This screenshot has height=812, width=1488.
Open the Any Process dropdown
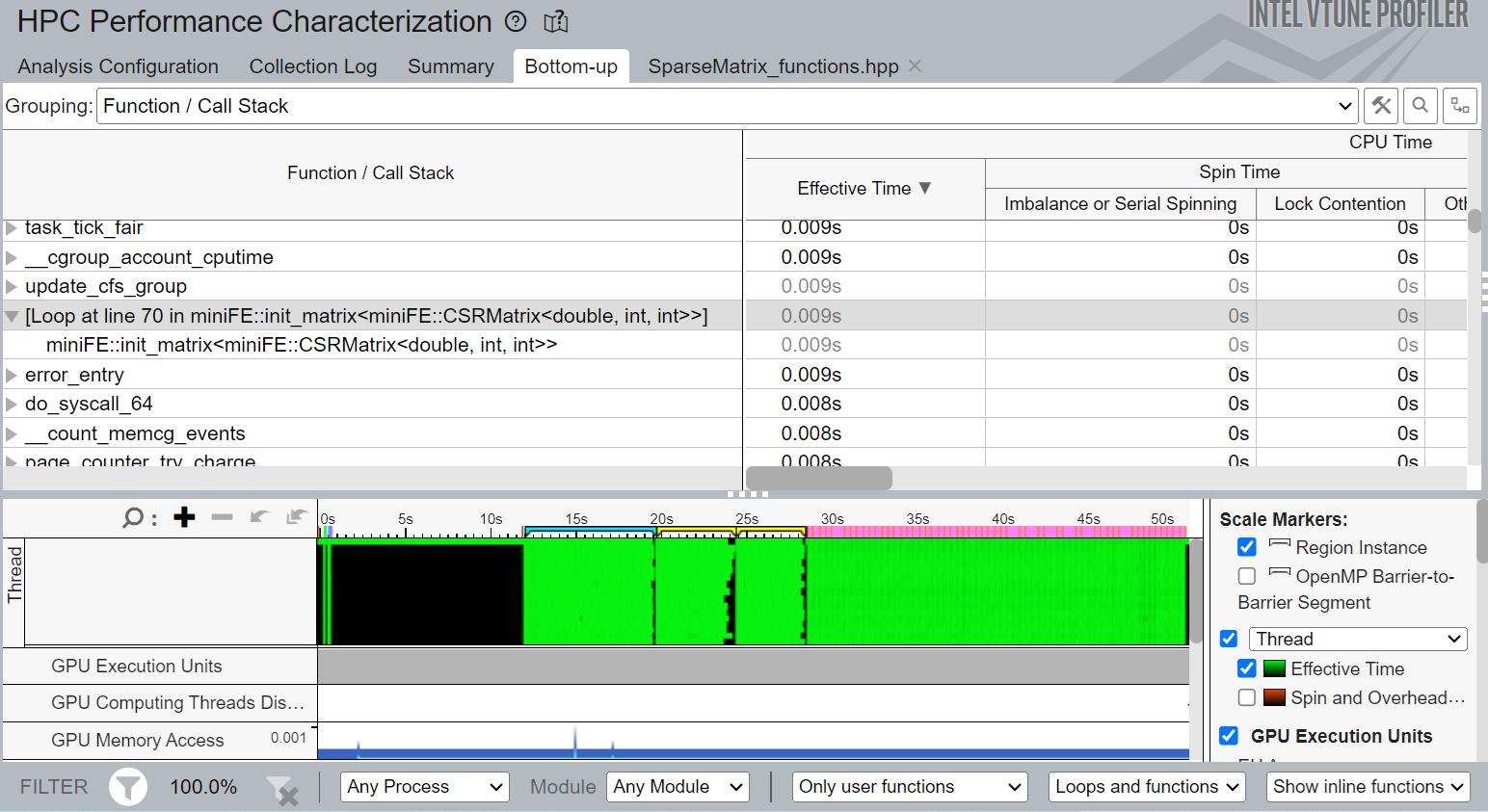(x=425, y=787)
